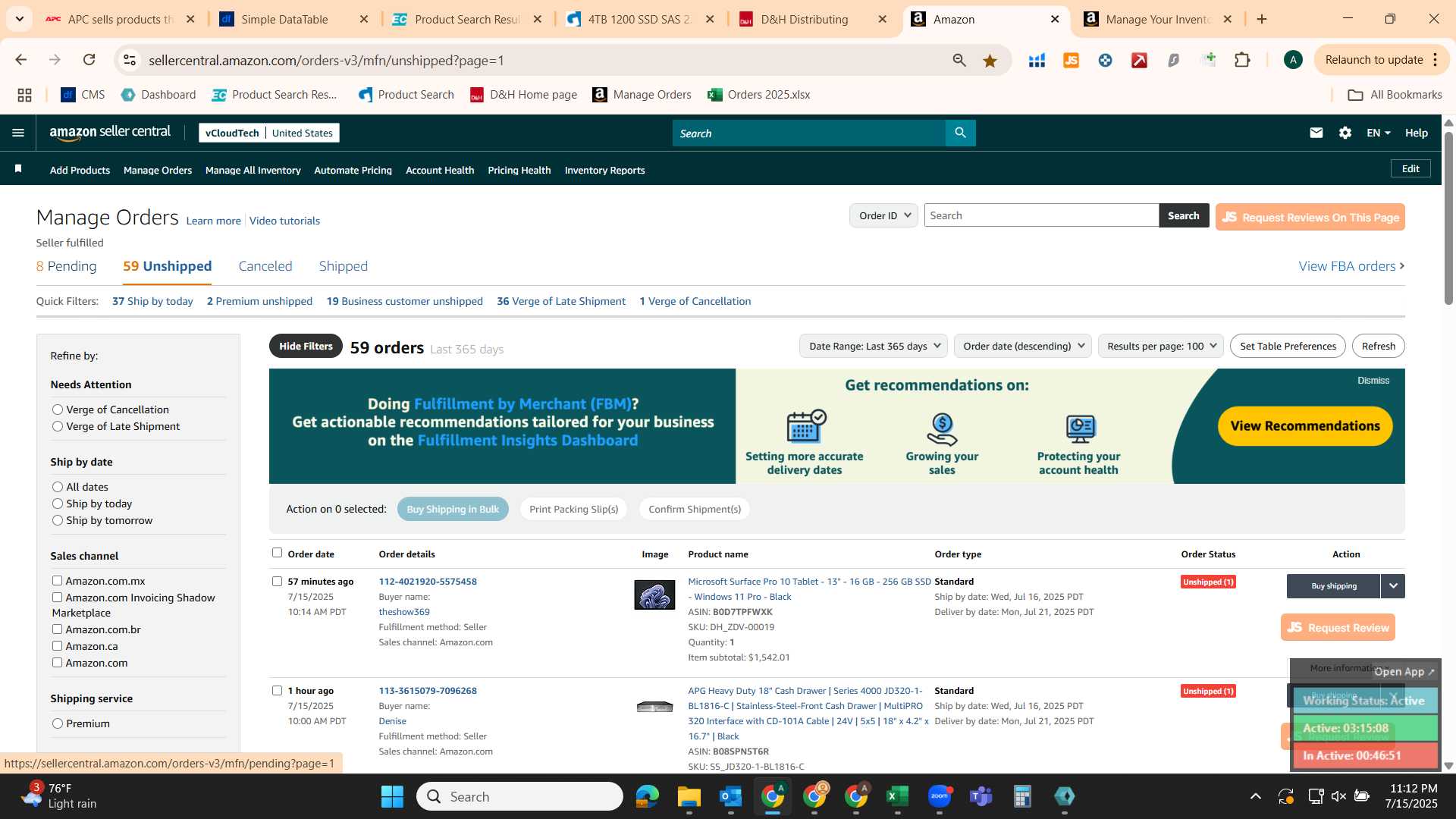The image size is (1456, 819).
Task: Go back with the browser back arrow
Action: pyautogui.click(x=21, y=60)
